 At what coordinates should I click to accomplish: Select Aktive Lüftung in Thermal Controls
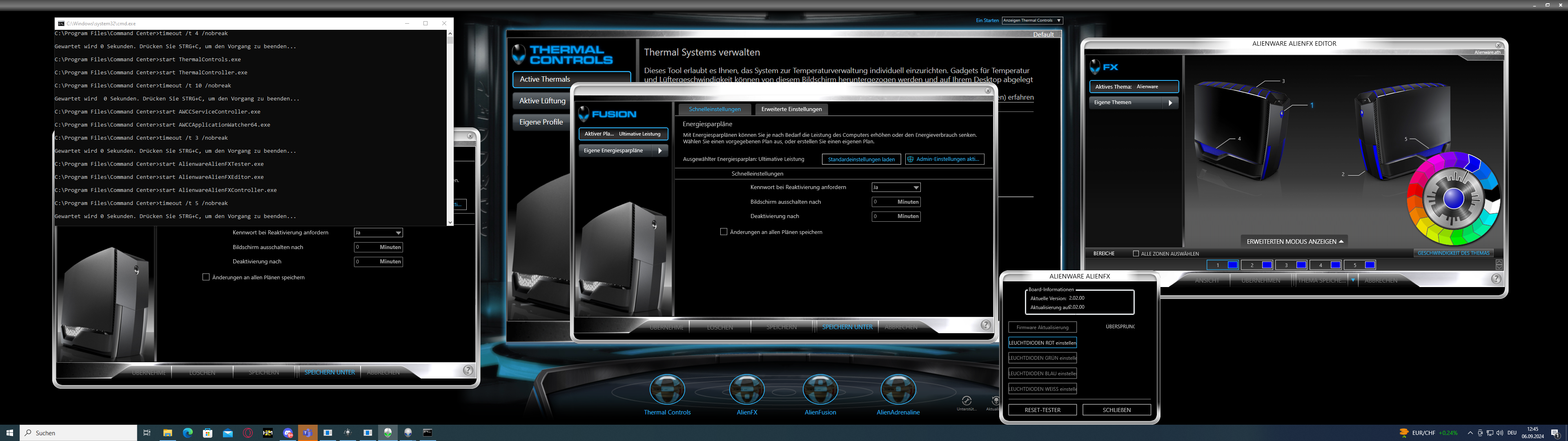click(x=542, y=100)
